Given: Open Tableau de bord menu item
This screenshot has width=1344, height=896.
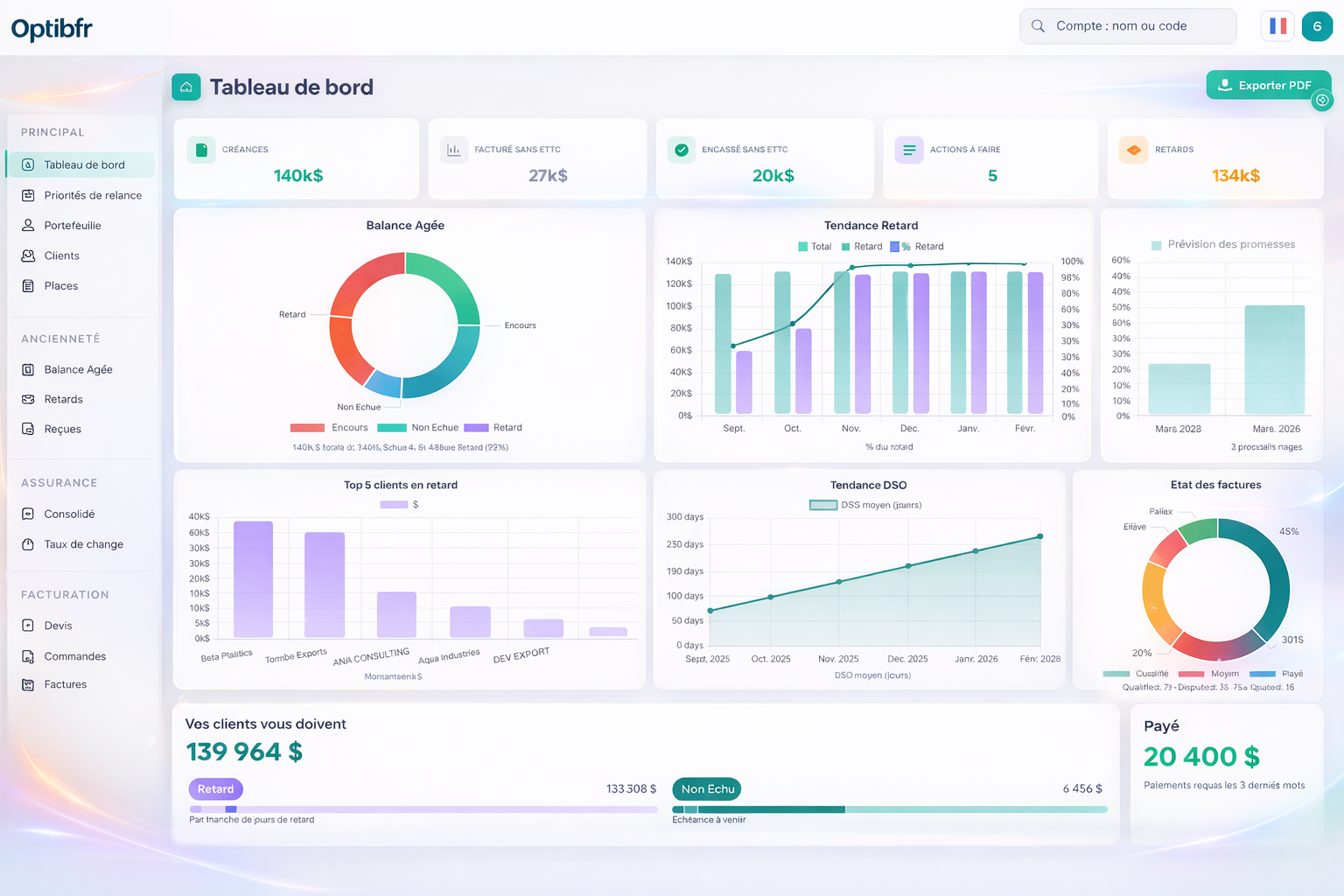Looking at the screenshot, I should pos(80,164).
